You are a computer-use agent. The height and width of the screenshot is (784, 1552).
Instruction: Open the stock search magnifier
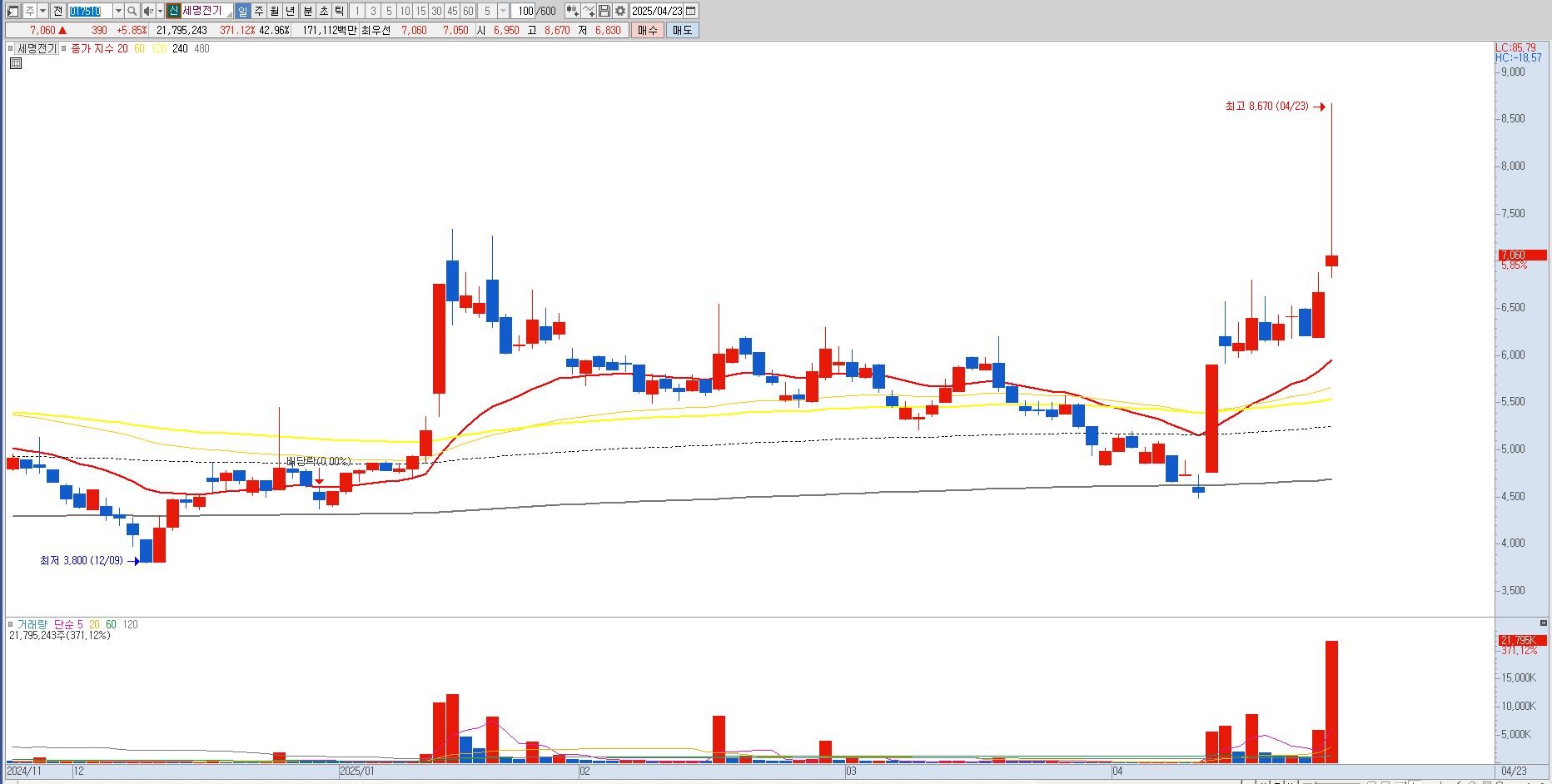(132, 11)
